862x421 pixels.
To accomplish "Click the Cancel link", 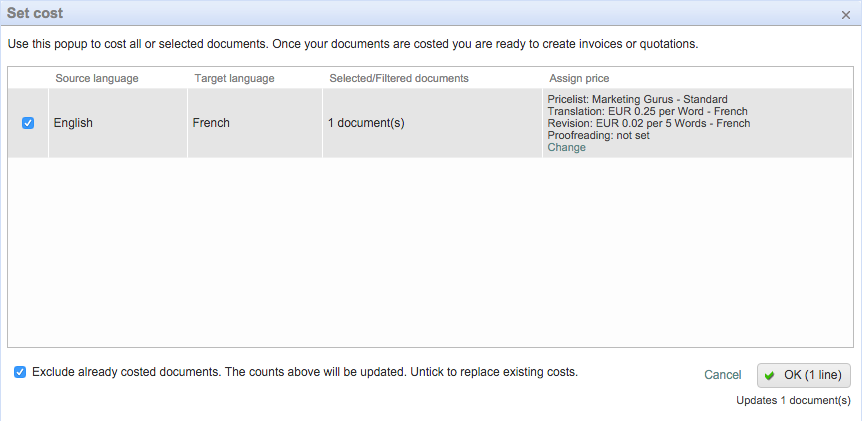I will coord(722,375).
